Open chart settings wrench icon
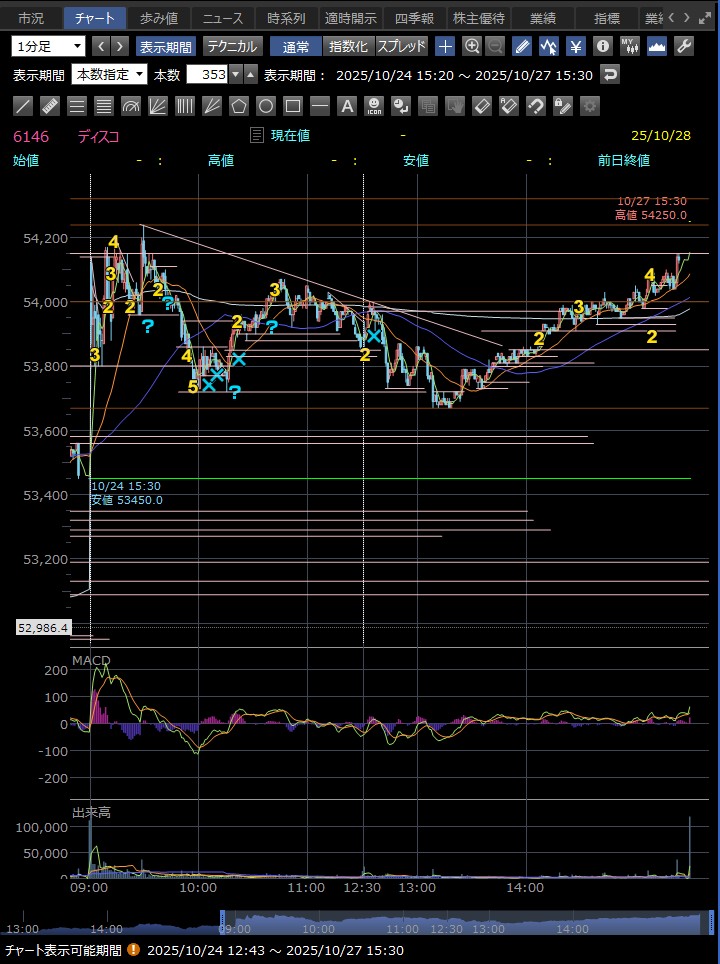Viewport: 720px width, 964px height. click(684, 46)
